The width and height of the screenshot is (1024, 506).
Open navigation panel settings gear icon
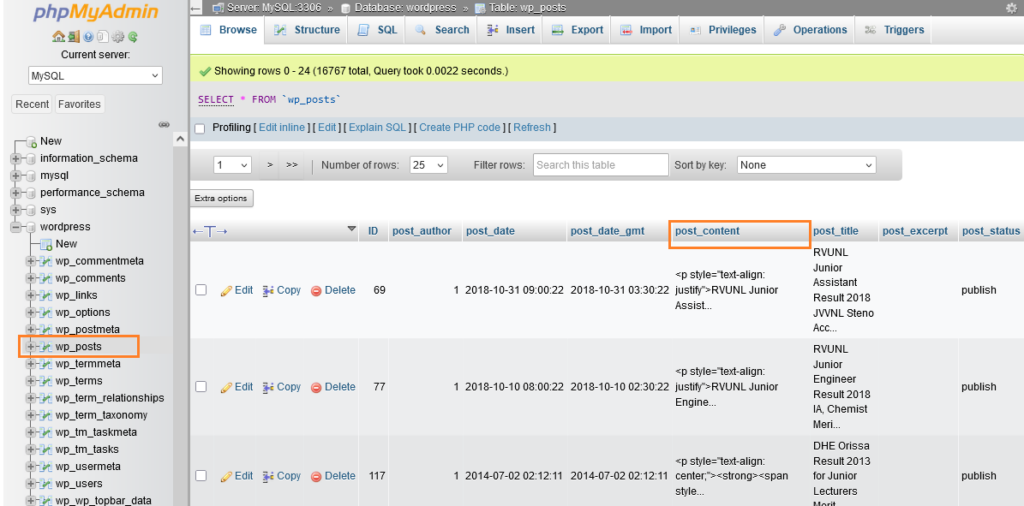tap(118, 37)
